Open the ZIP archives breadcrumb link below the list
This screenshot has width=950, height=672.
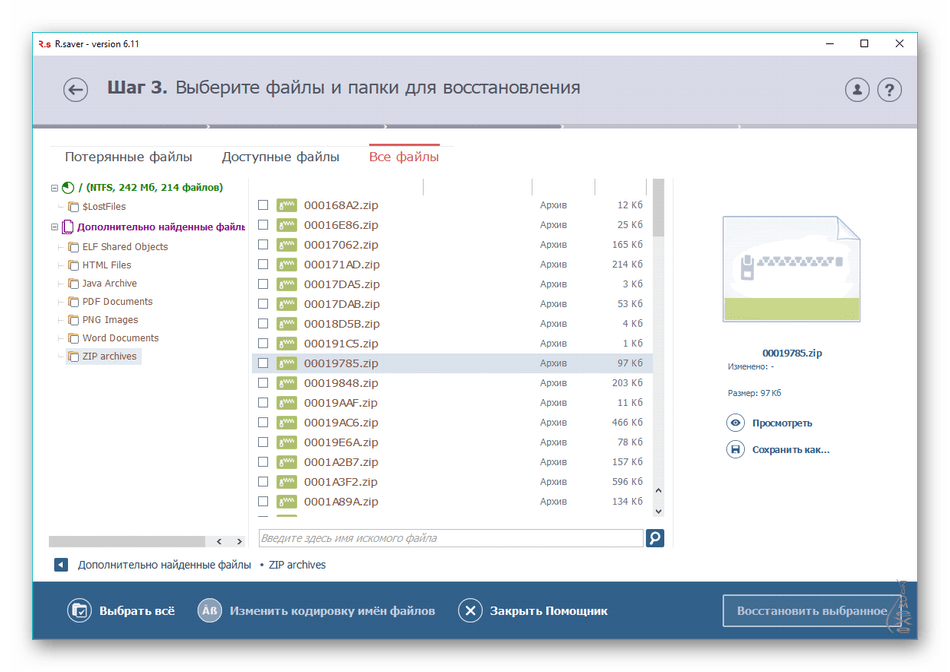pyautogui.click(x=297, y=564)
